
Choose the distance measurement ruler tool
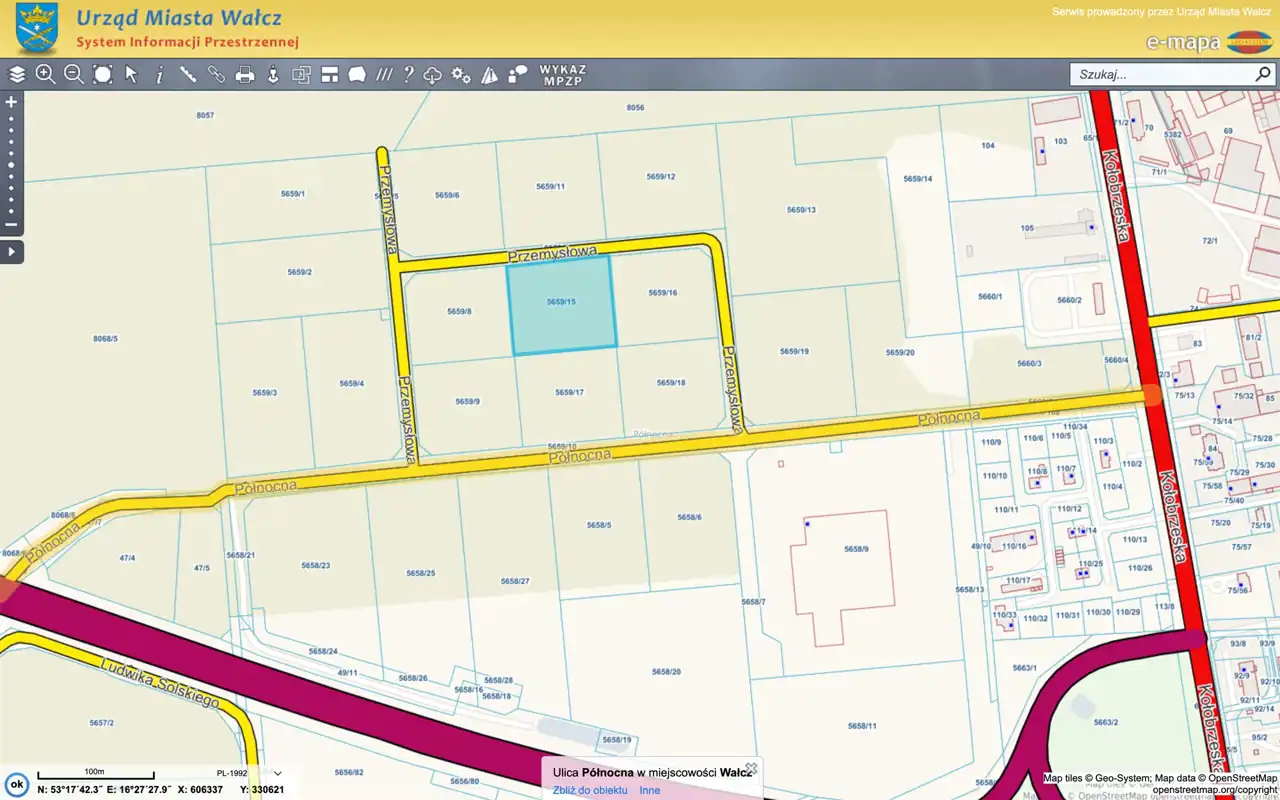187,74
